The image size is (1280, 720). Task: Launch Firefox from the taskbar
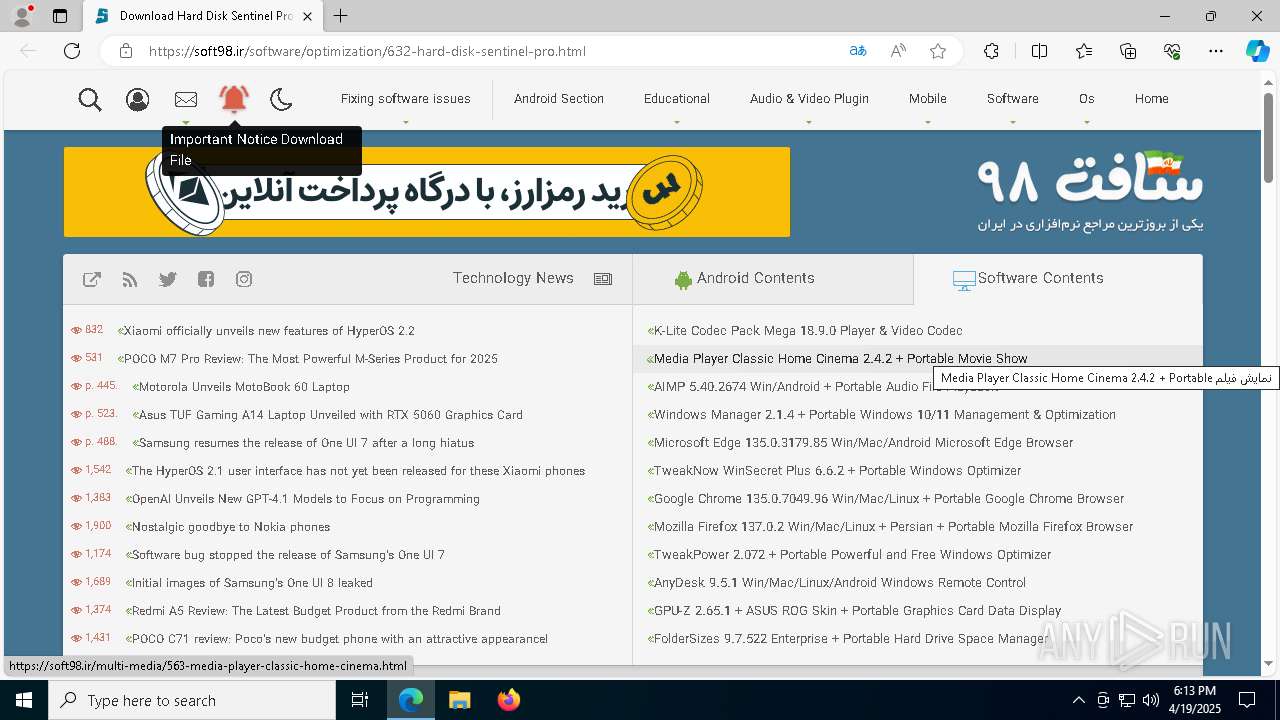pyautogui.click(x=509, y=700)
